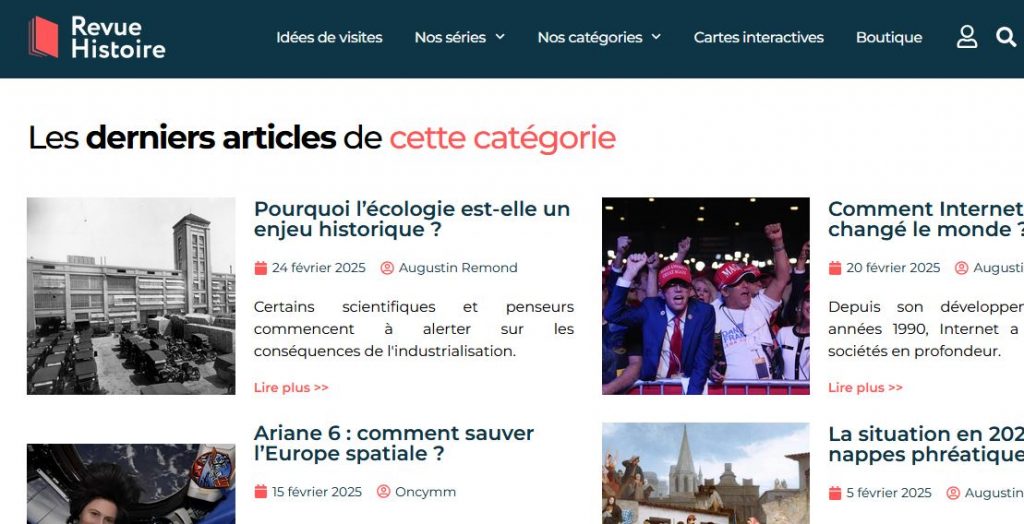
Task: Open Idées de visites menu item
Action: coord(329,38)
